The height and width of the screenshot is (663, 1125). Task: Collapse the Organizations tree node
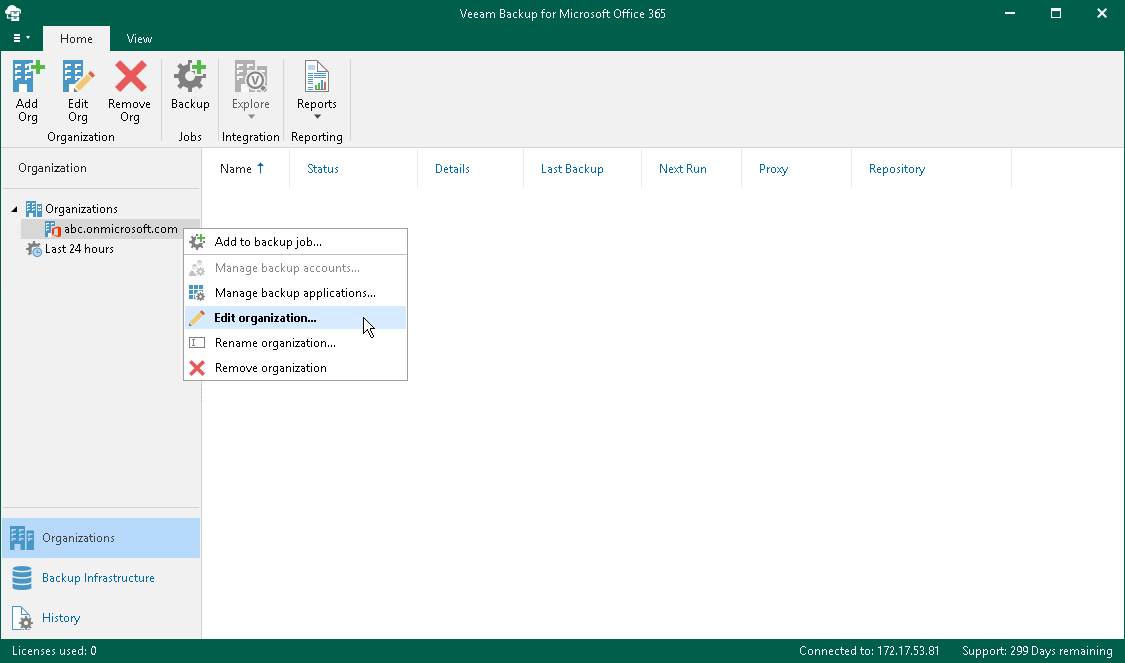coord(14,209)
